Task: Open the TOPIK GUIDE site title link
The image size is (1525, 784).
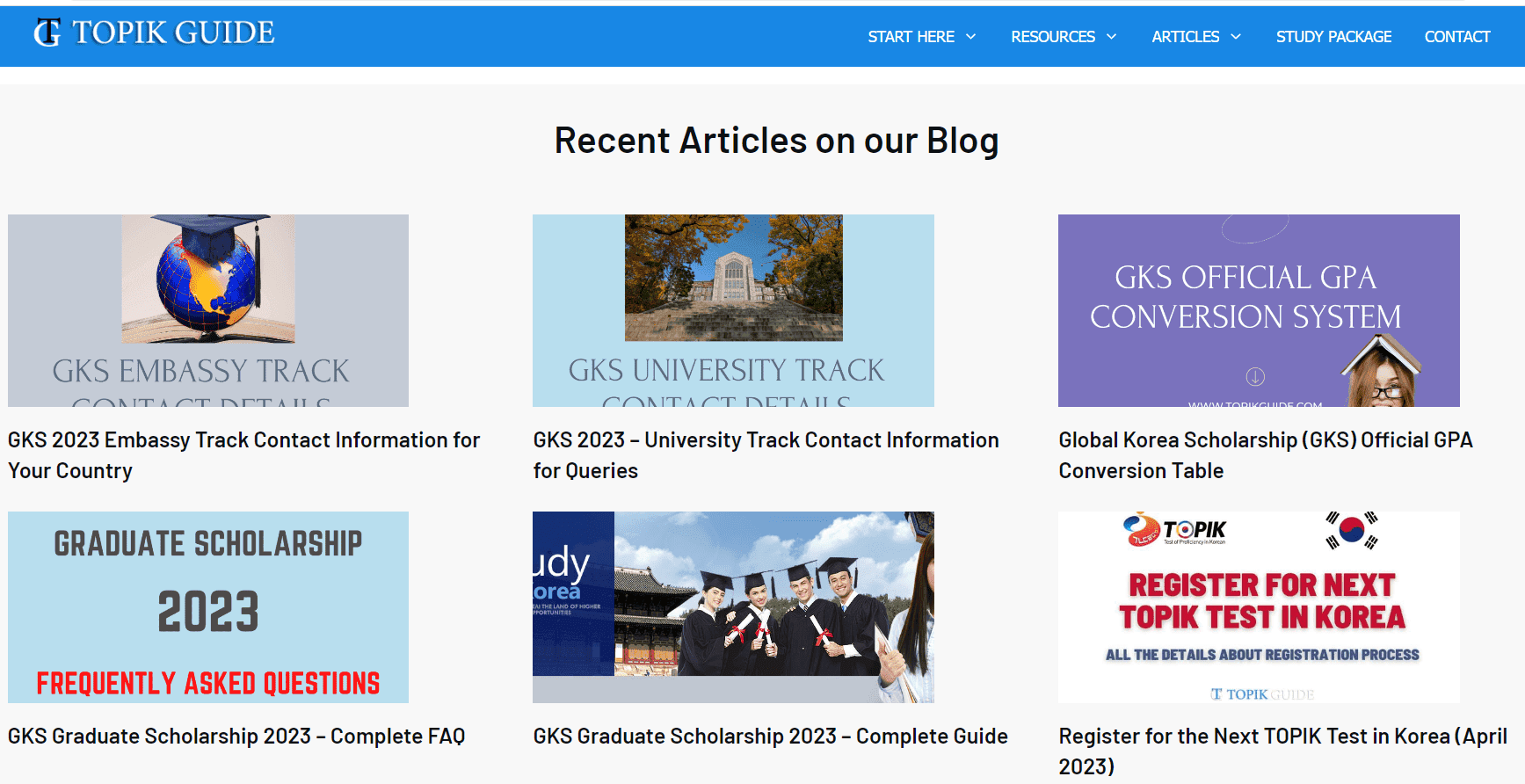Action: 173,33
